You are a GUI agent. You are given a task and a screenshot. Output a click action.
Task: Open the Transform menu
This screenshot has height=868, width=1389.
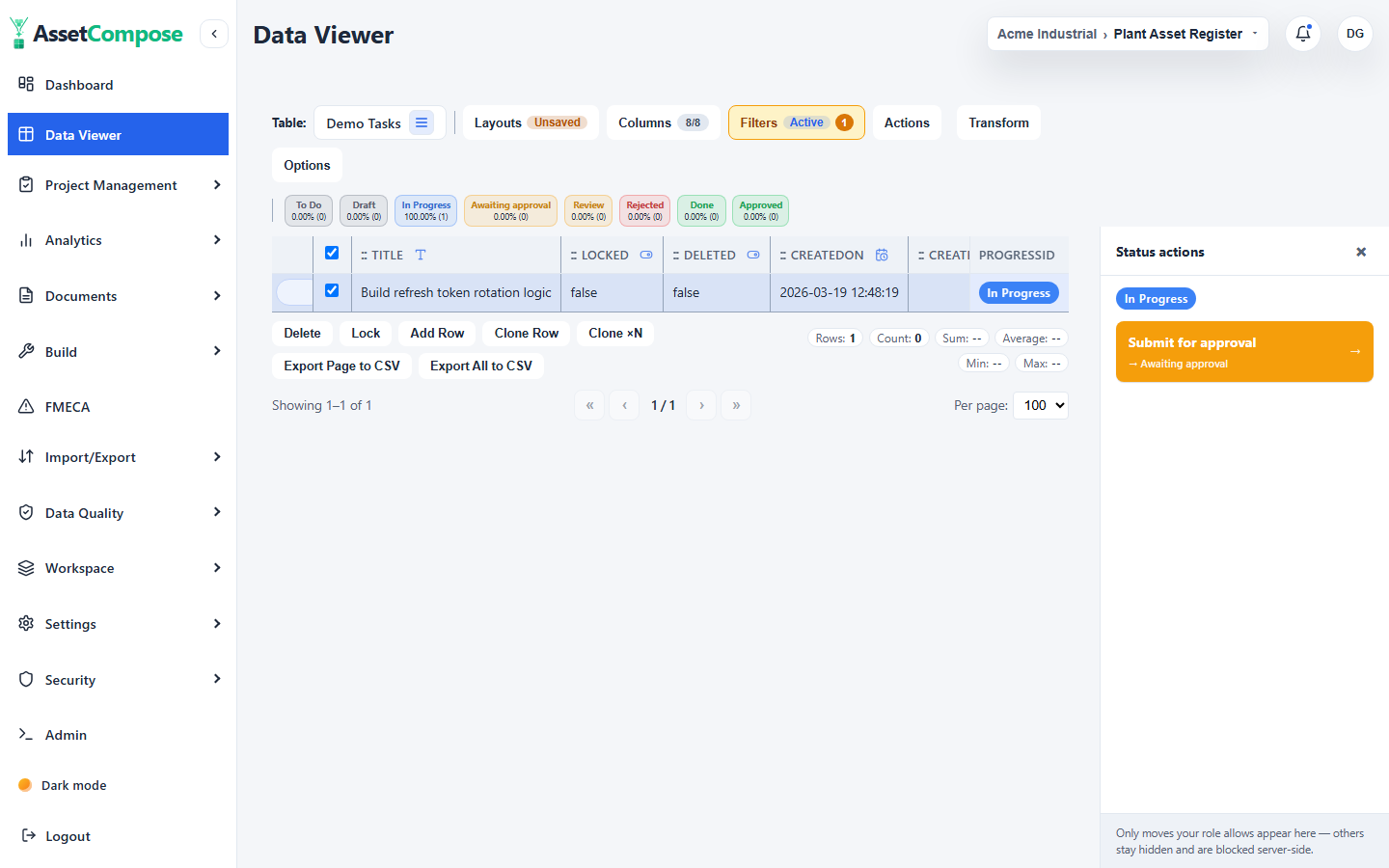[x=998, y=122]
